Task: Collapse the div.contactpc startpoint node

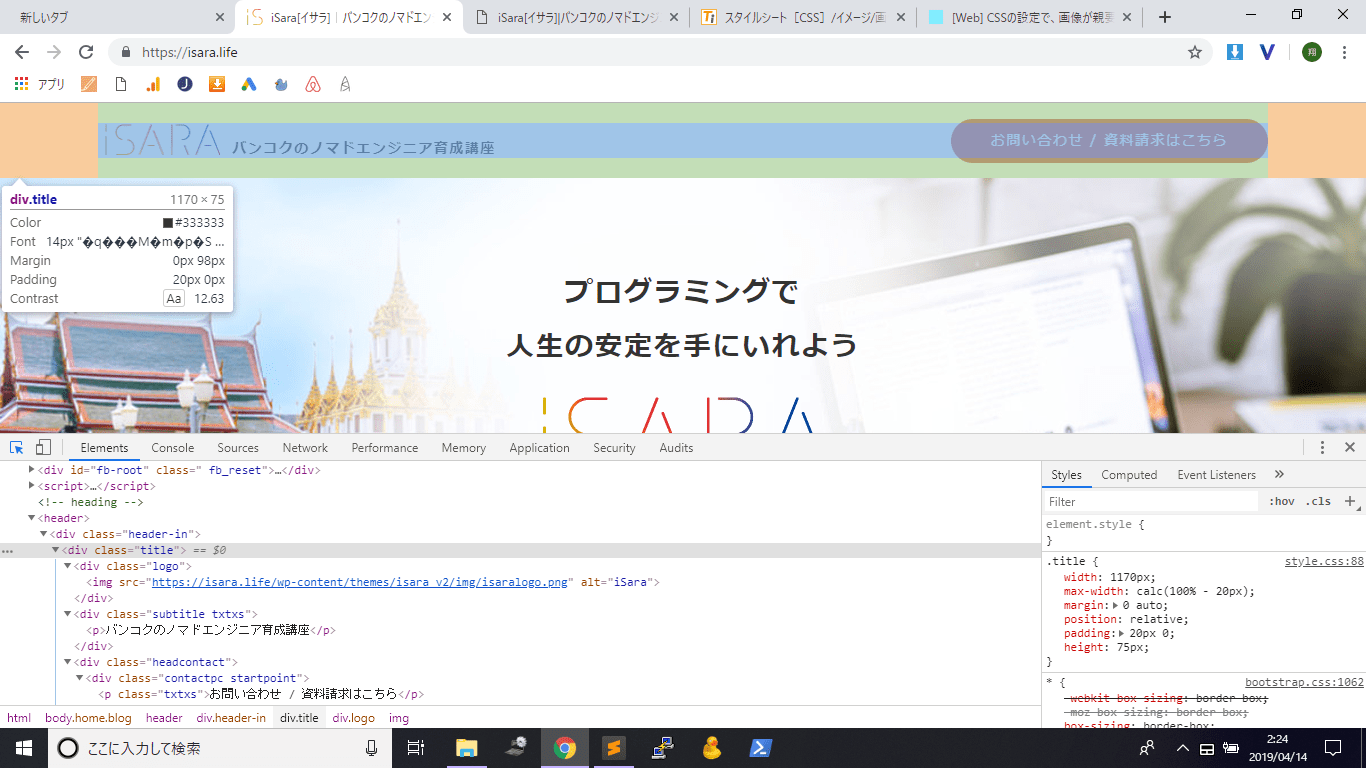Action: click(x=80, y=678)
